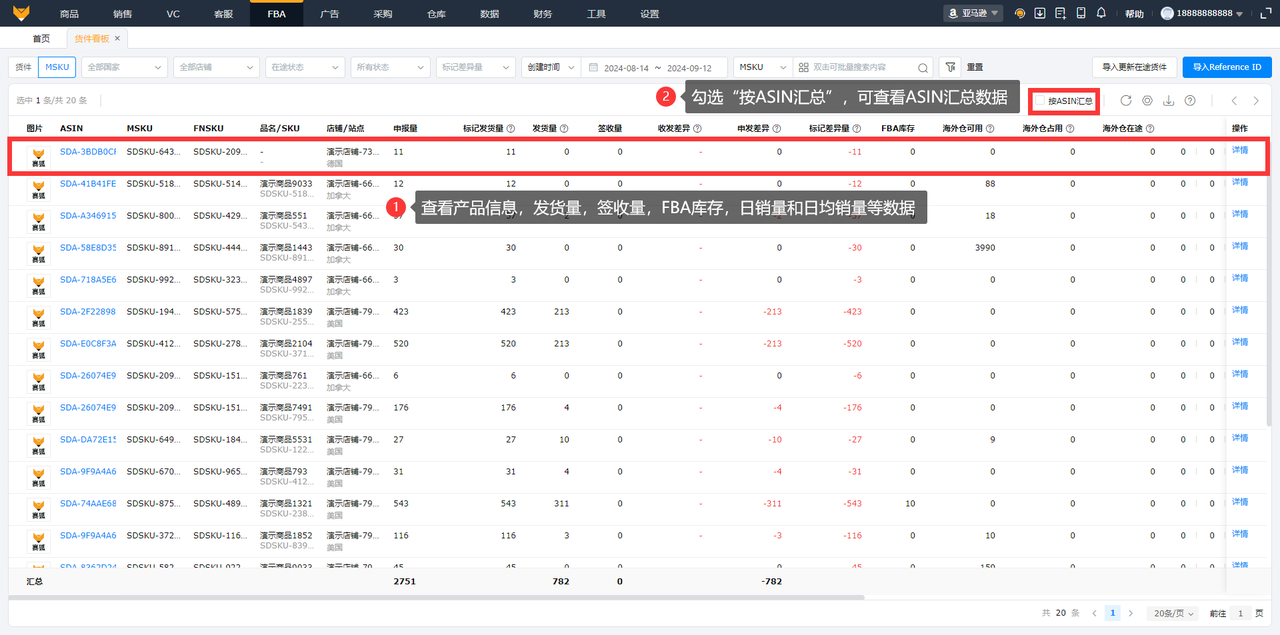Click the 前往 page number input
Viewport: 1280px width, 635px height.
tap(1240, 613)
